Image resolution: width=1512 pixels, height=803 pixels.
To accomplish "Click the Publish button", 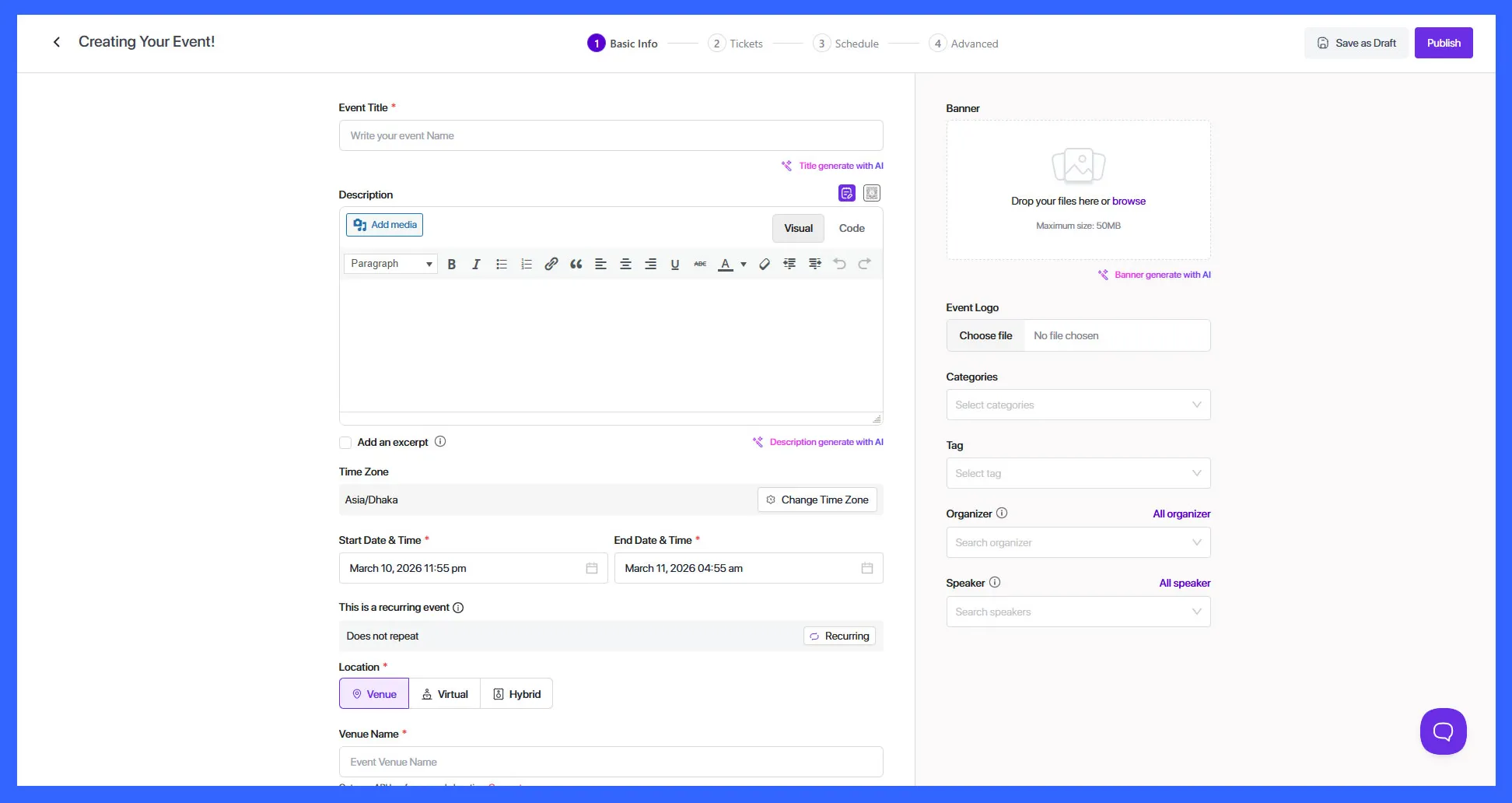I will 1444,43.
